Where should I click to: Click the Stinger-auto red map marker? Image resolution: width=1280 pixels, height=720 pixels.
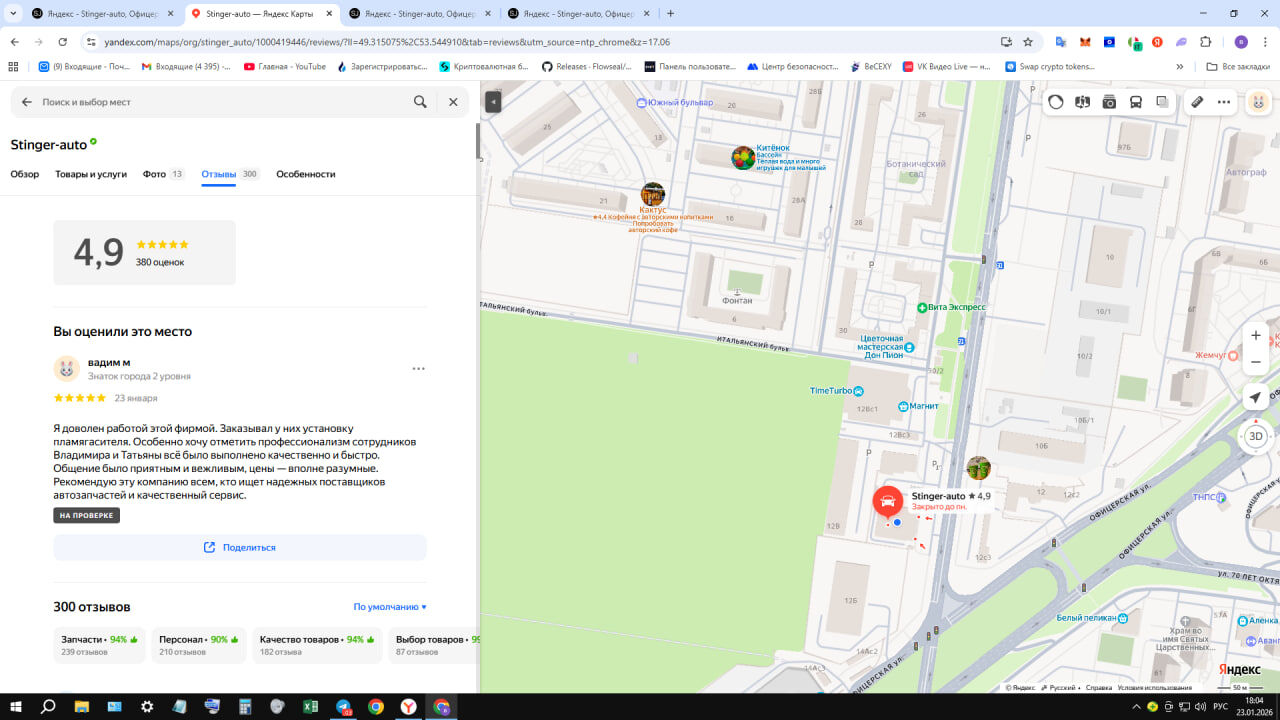[888, 501]
